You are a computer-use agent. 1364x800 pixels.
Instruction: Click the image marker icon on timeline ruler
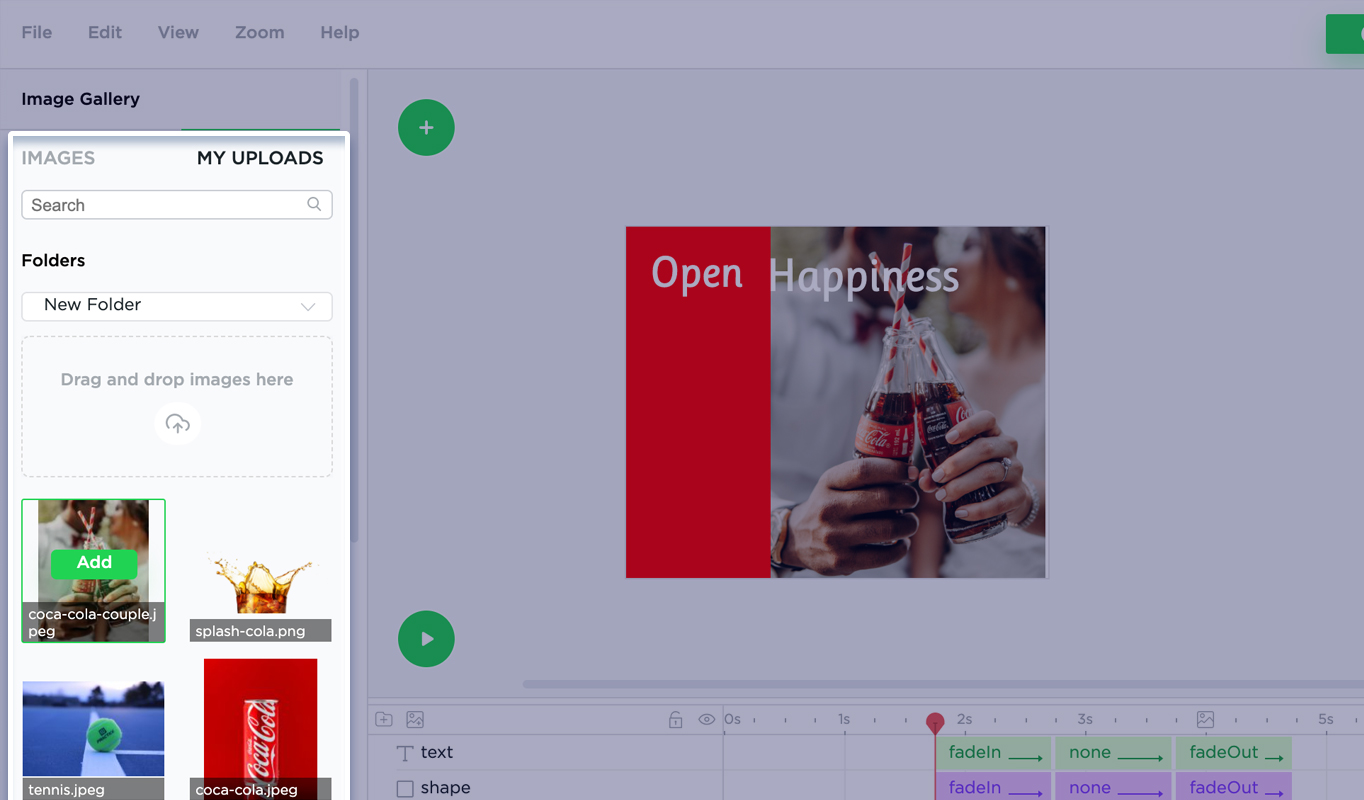1205,719
